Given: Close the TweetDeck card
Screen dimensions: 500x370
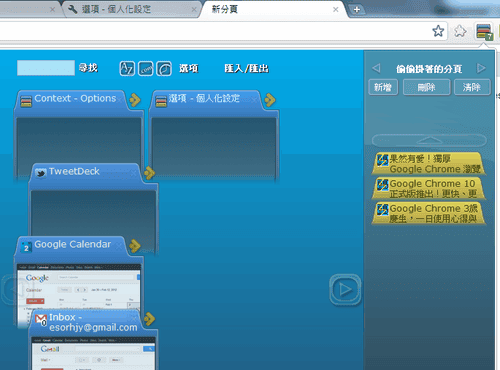Looking at the screenshot, I should 134,173.
